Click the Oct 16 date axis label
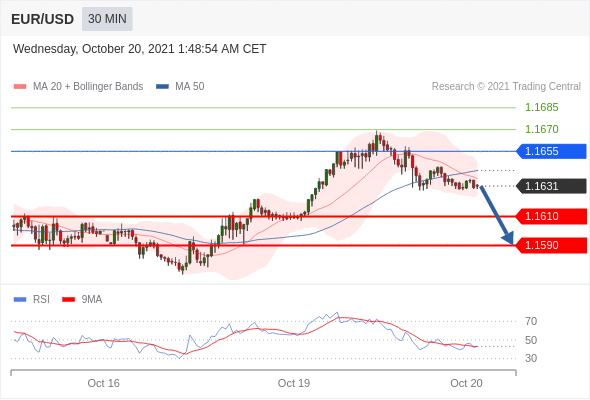 [x=103, y=383]
